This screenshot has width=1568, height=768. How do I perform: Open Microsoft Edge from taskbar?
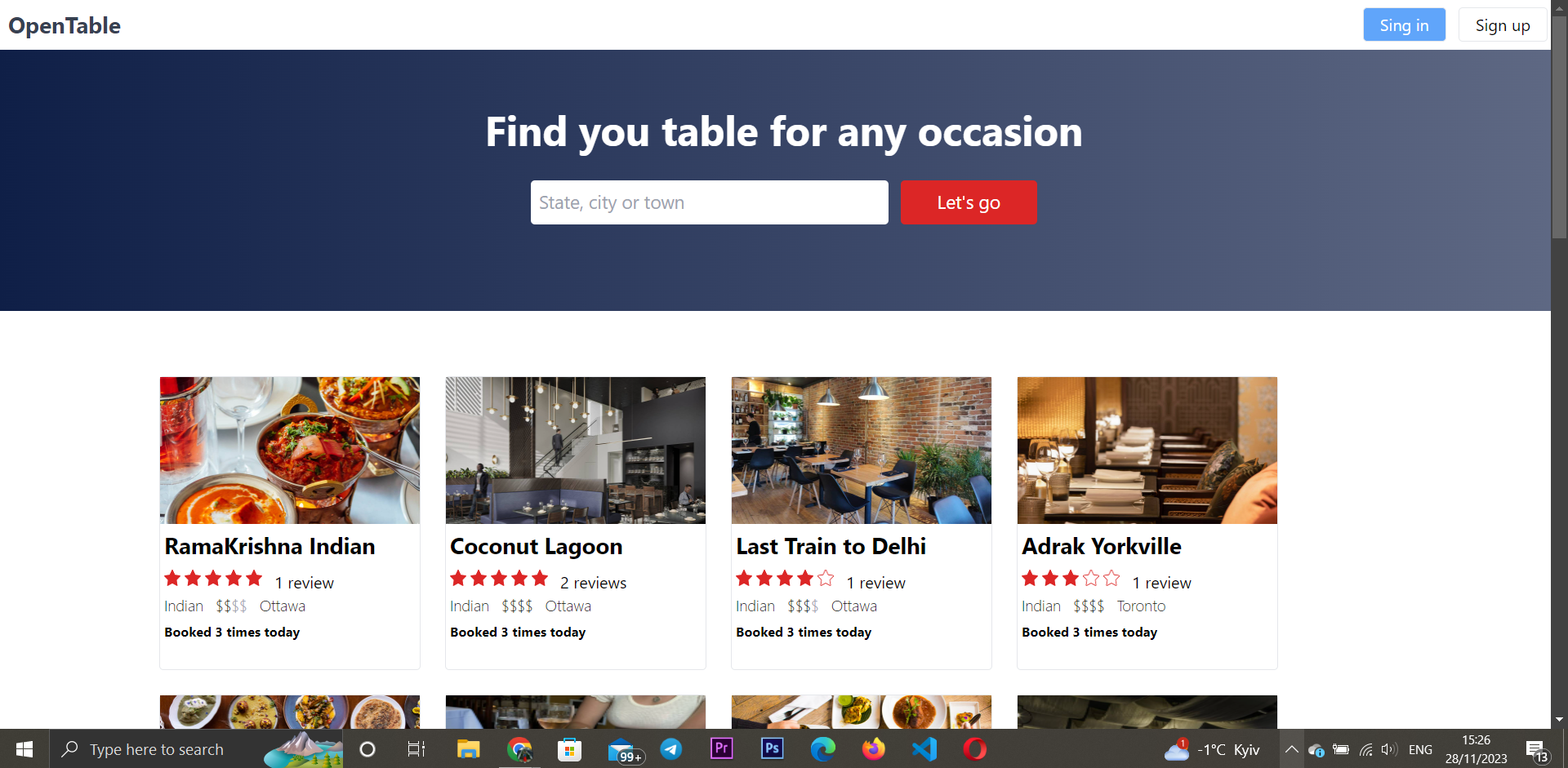coord(822,748)
